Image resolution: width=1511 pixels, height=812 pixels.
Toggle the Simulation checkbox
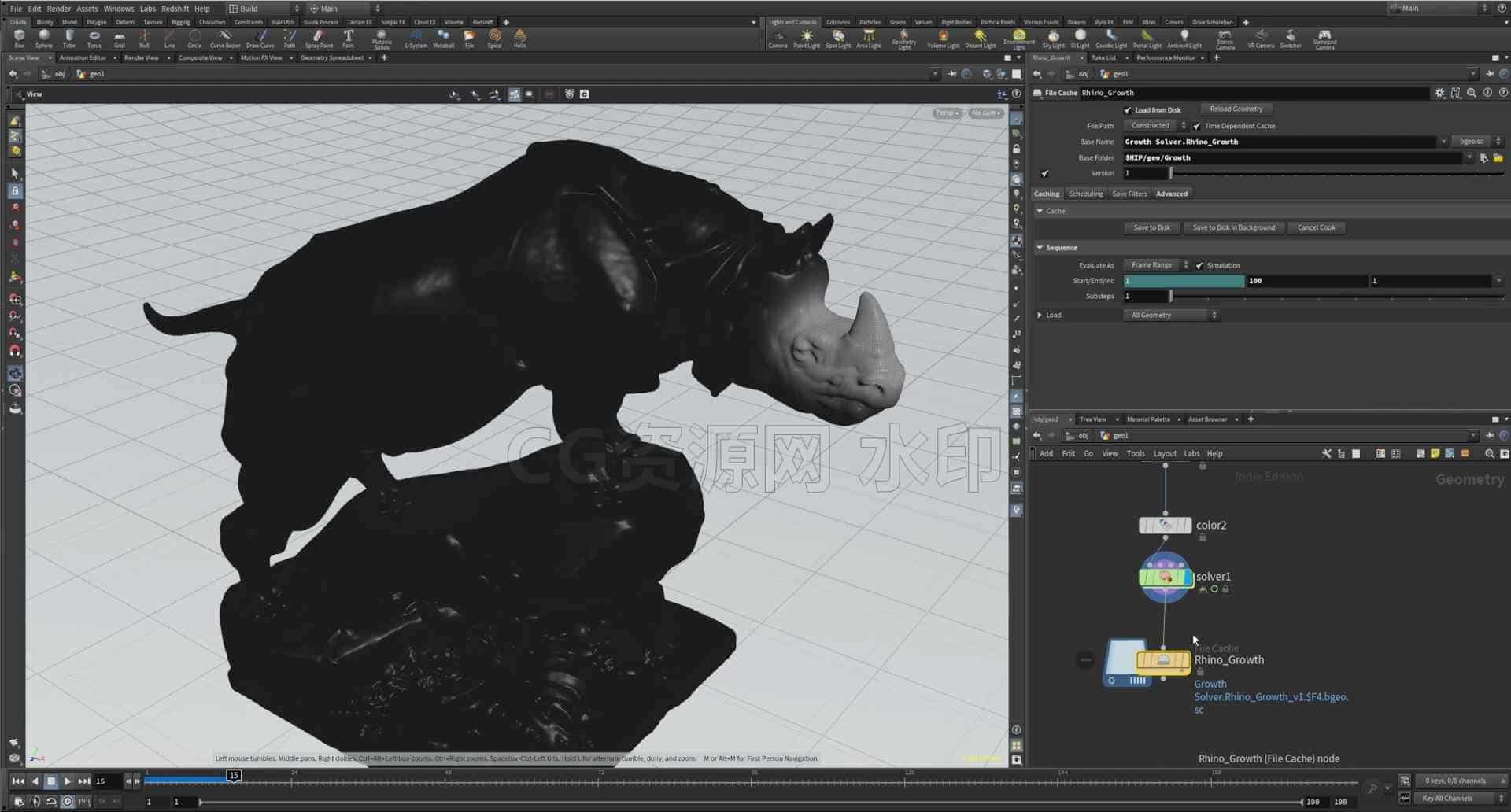(1199, 265)
